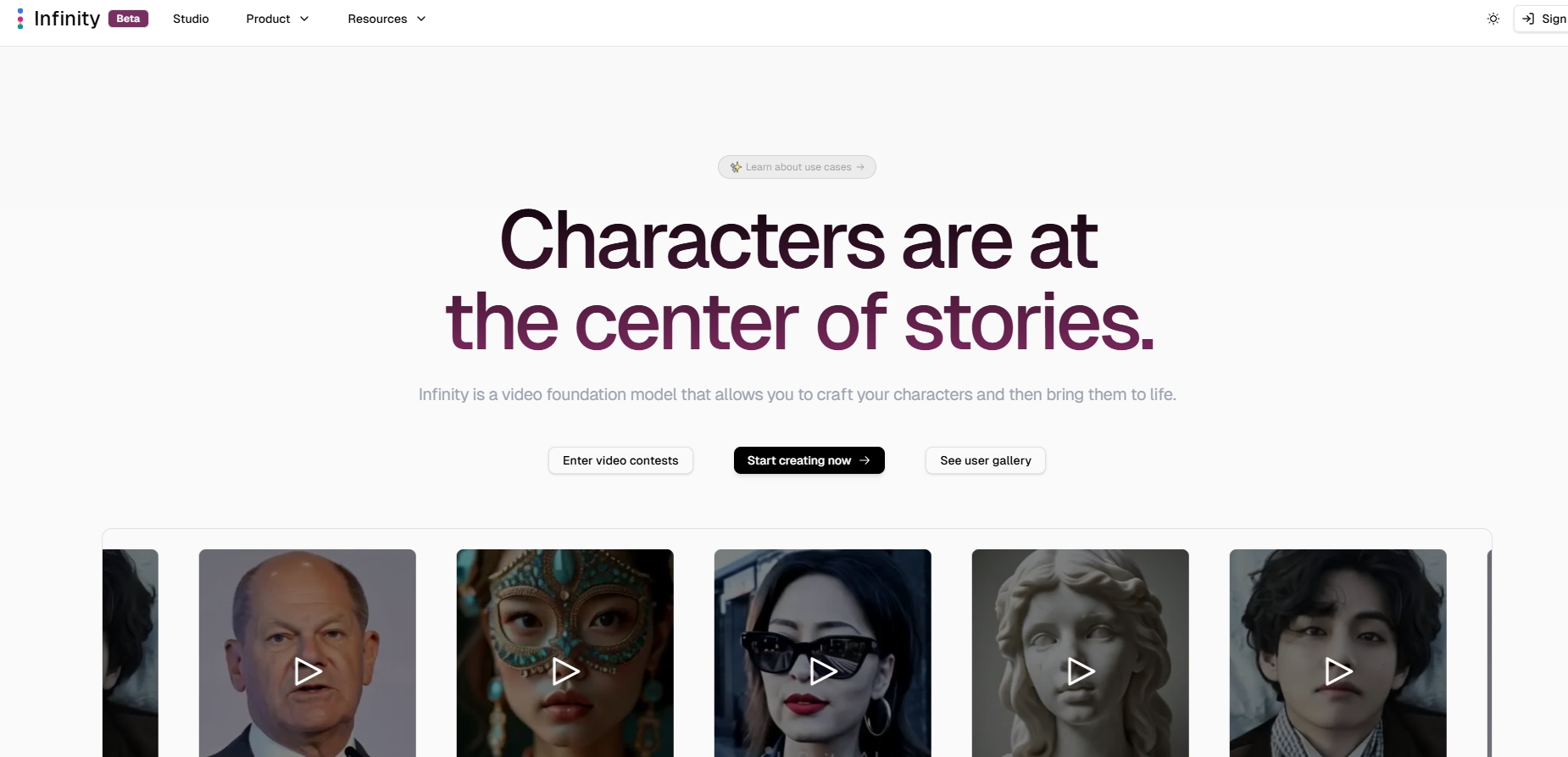Click the chevron next to Product
Viewport: 1568px width, 757px height.
click(304, 19)
